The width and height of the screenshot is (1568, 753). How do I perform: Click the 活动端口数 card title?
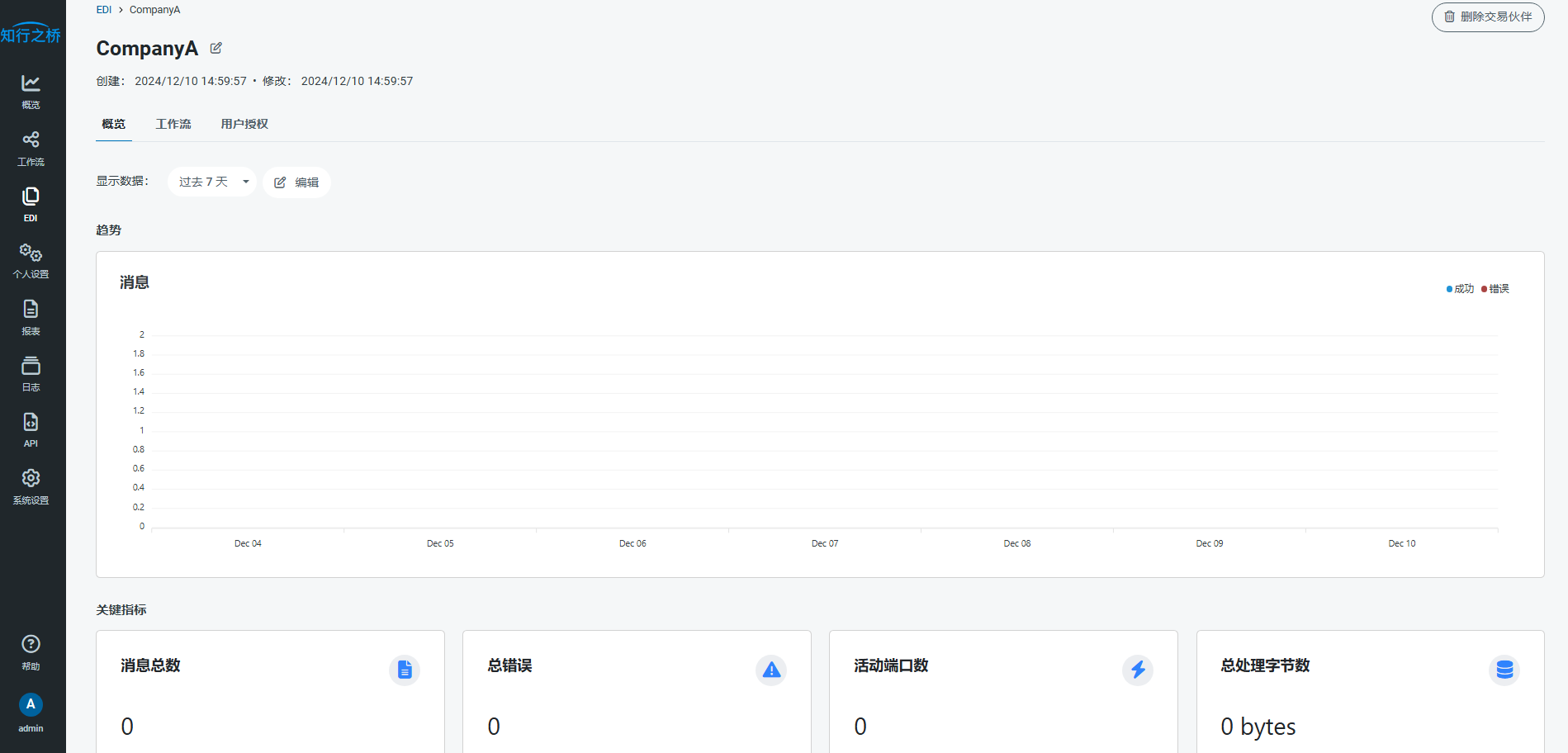tap(891, 665)
